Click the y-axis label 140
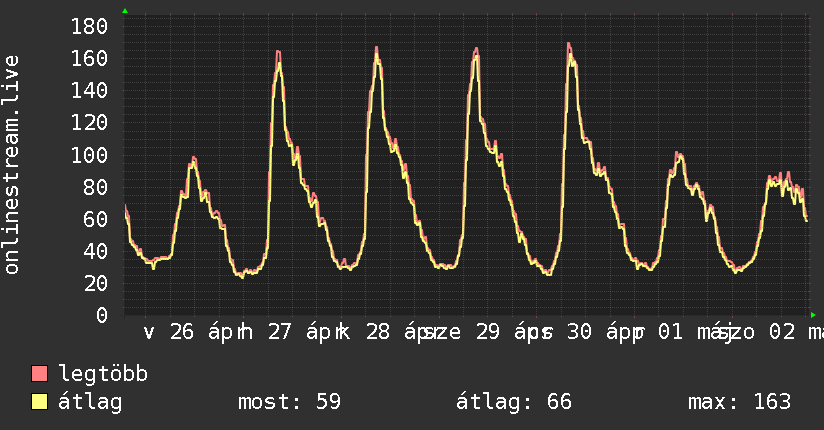824x430 pixels. coord(89,90)
